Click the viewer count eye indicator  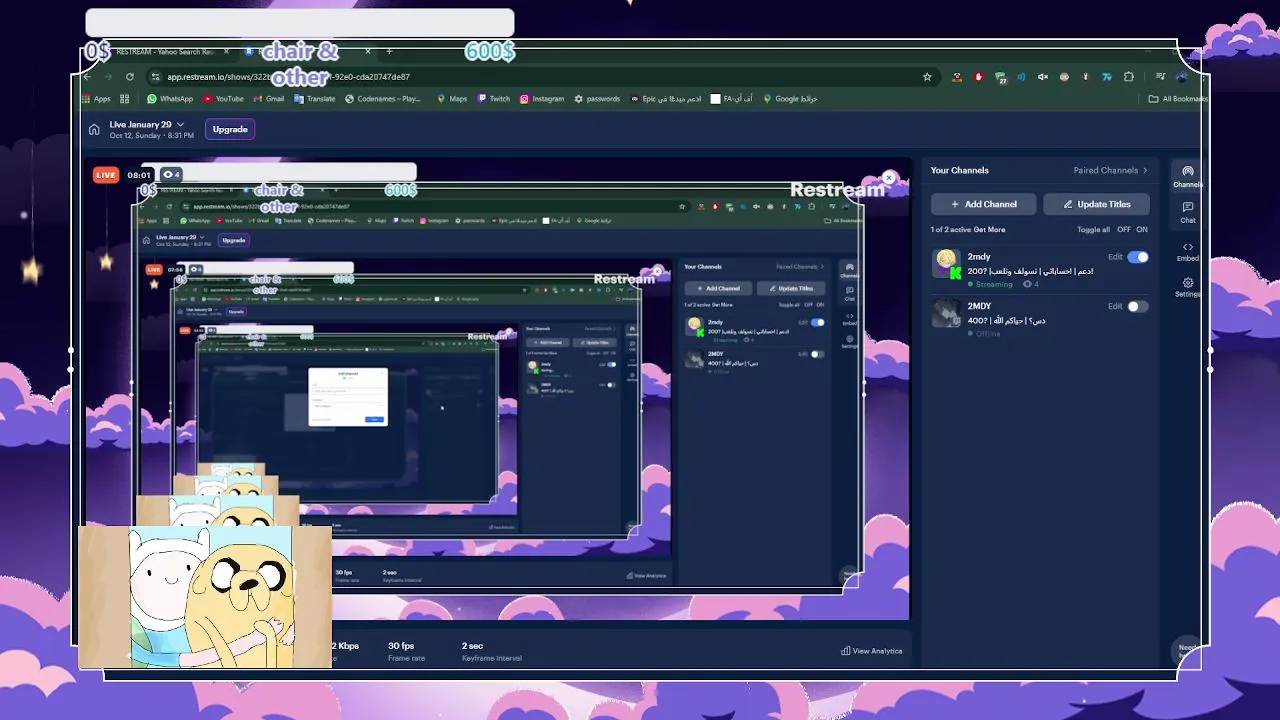tap(171, 174)
